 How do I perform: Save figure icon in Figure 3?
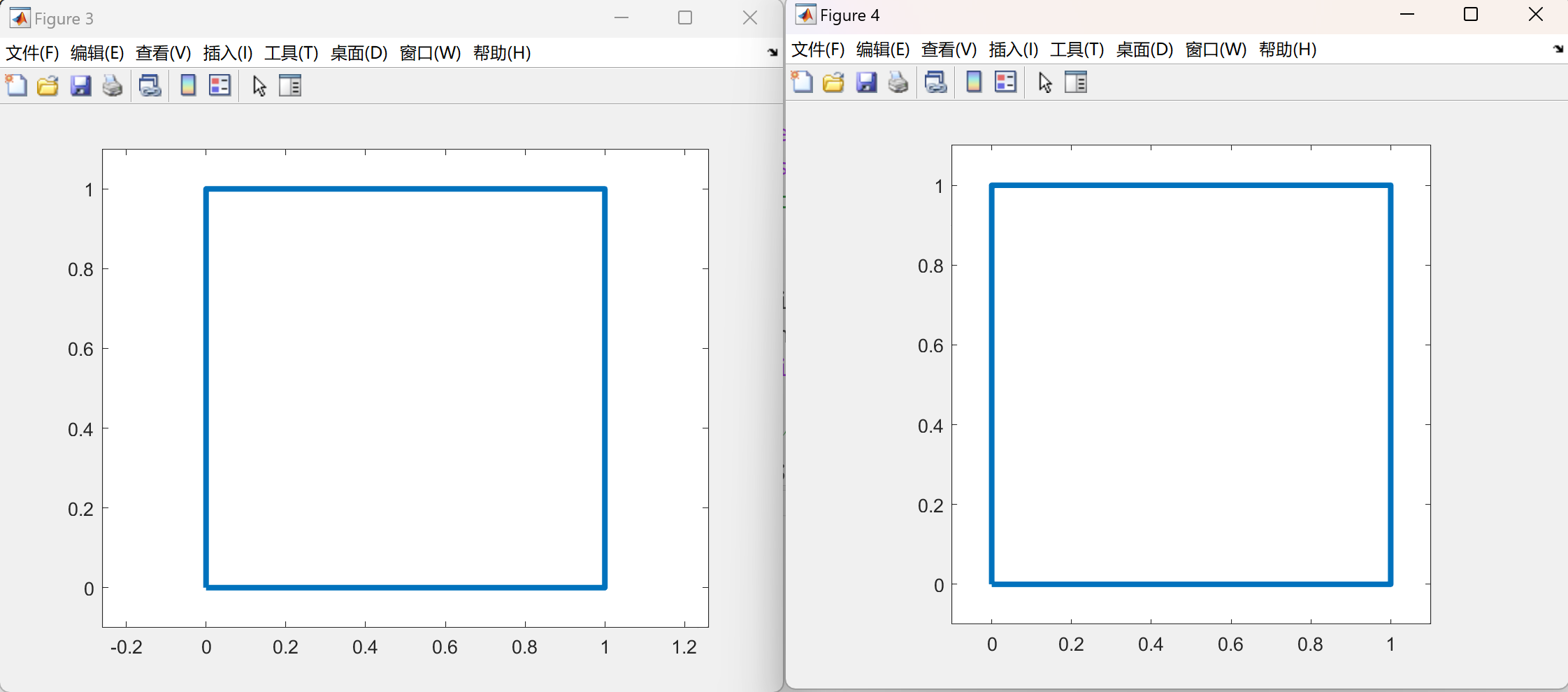pos(80,85)
